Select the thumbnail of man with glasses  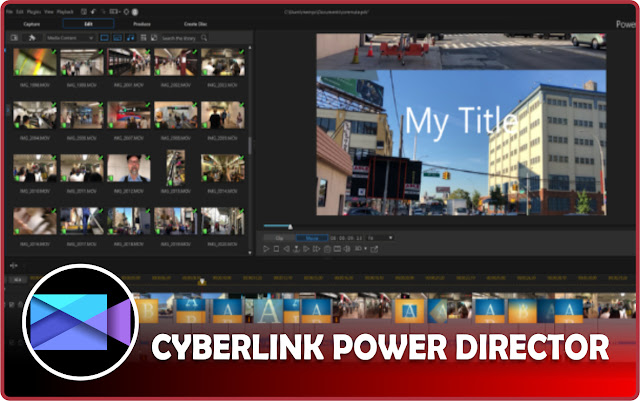click(129, 168)
